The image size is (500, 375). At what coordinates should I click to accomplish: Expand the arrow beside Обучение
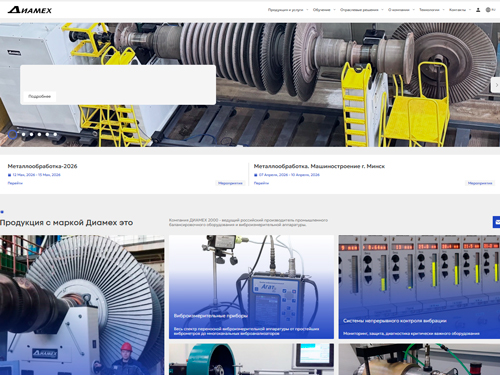[334, 10]
